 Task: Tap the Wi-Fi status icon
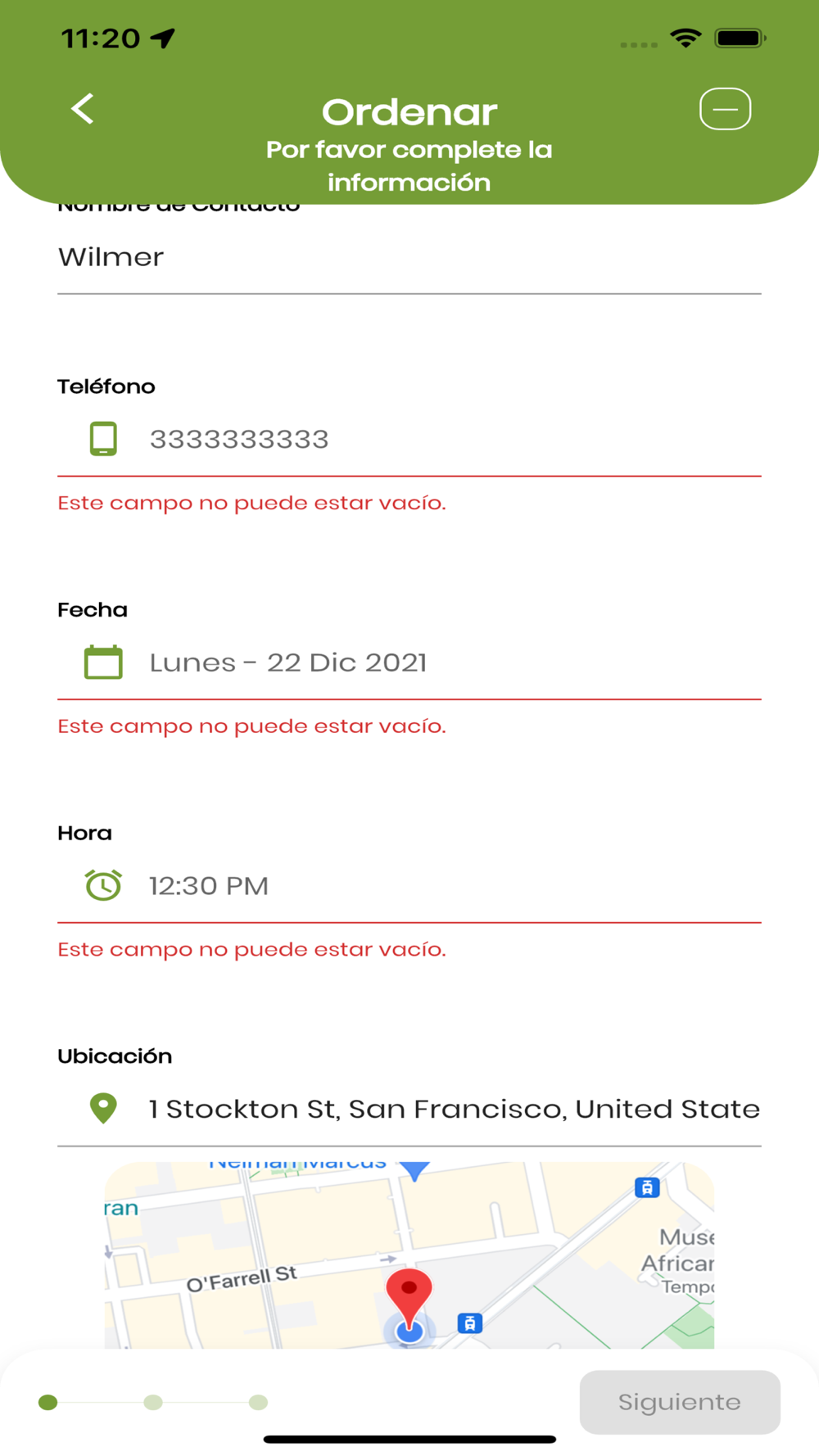tap(686, 38)
